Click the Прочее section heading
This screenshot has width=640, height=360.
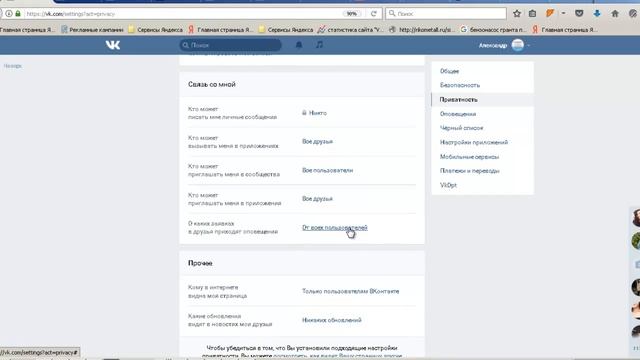(200, 263)
